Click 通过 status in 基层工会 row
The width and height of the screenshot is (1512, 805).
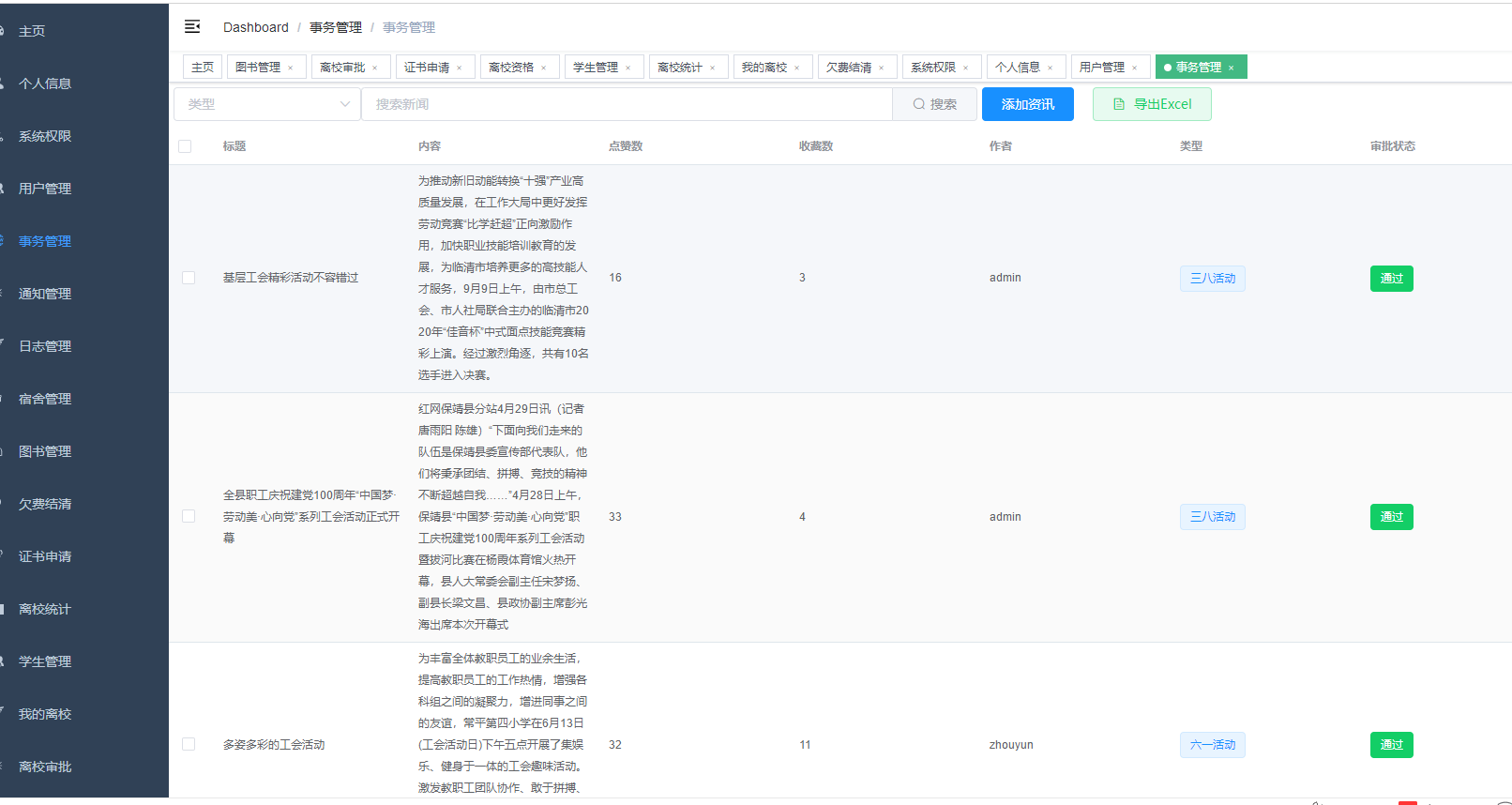(x=1392, y=279)
